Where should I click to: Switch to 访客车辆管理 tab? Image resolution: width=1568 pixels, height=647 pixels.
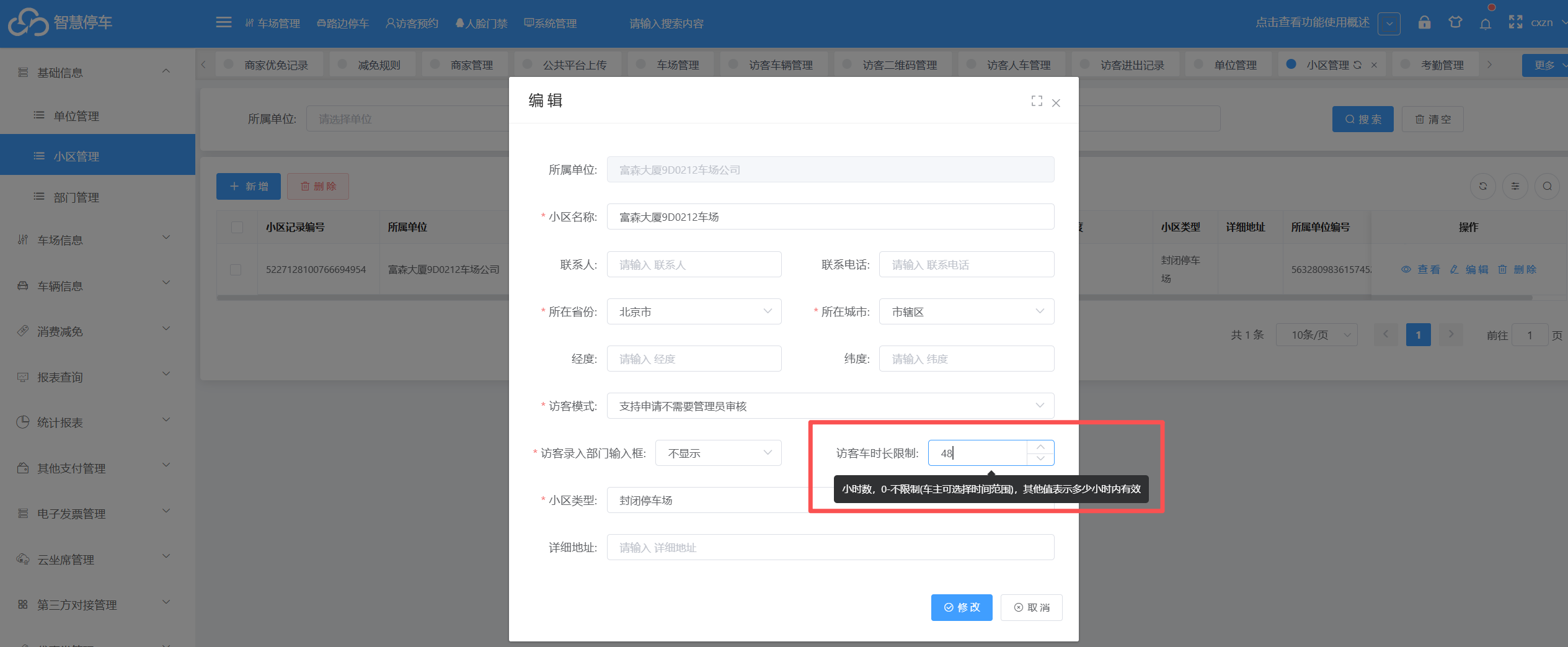point(774,65)
